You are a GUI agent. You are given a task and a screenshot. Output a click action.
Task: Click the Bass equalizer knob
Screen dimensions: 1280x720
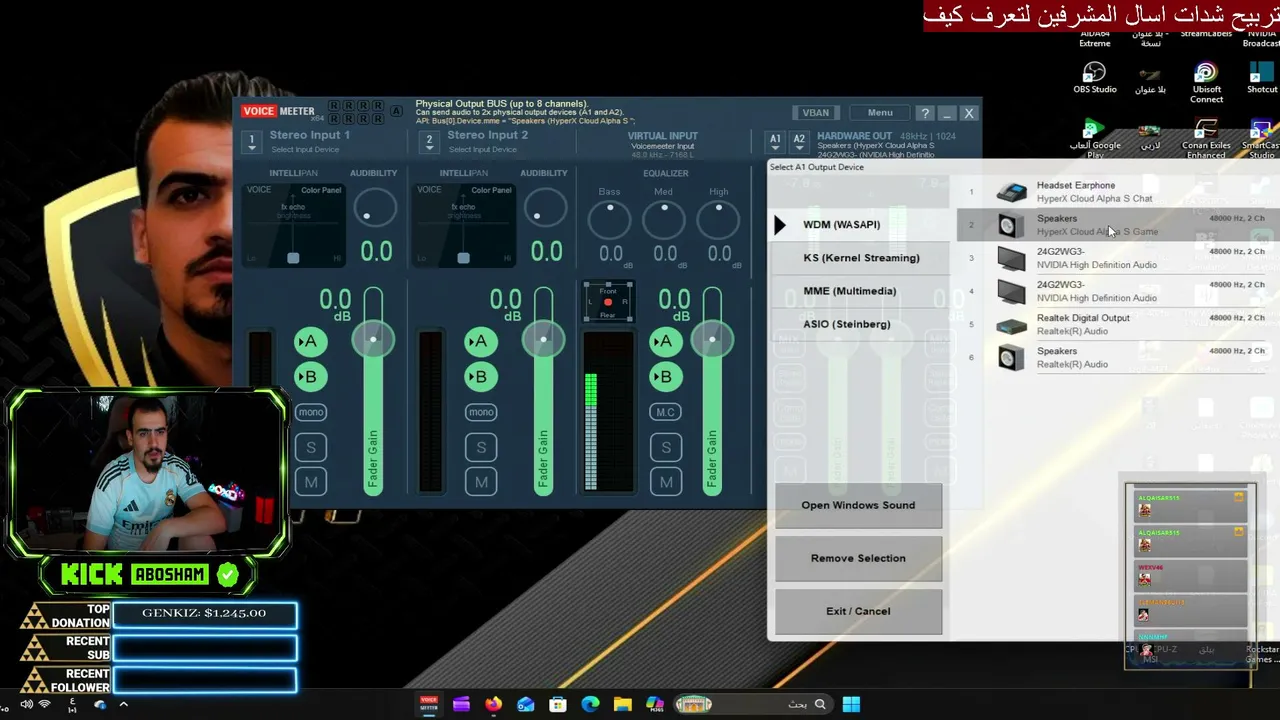coord(610,218)
